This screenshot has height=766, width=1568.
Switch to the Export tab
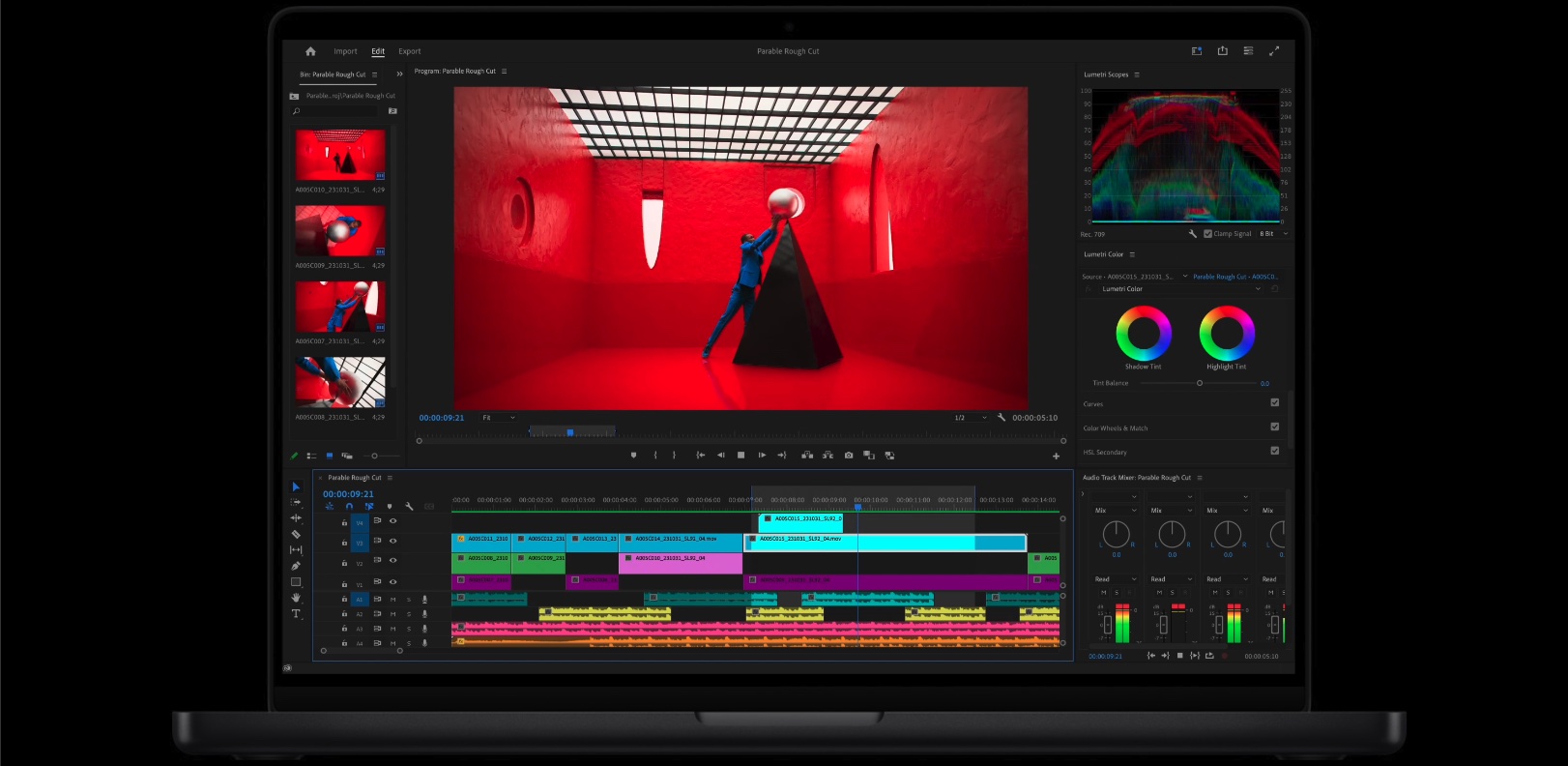pyautogui.click(x=410, y=51)
